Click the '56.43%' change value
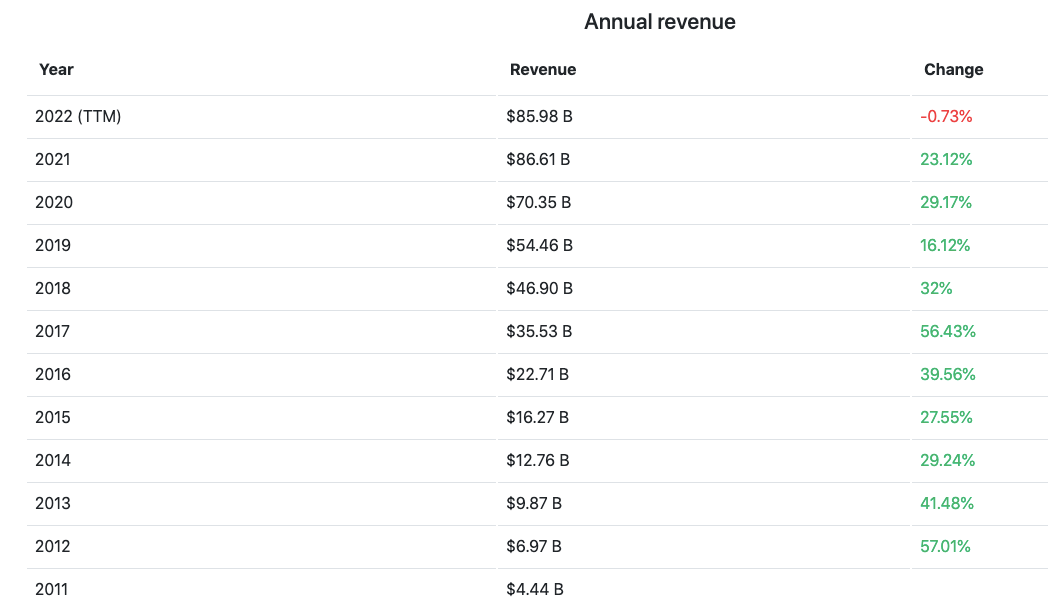 pyautogui.click(x=948, y=331)
